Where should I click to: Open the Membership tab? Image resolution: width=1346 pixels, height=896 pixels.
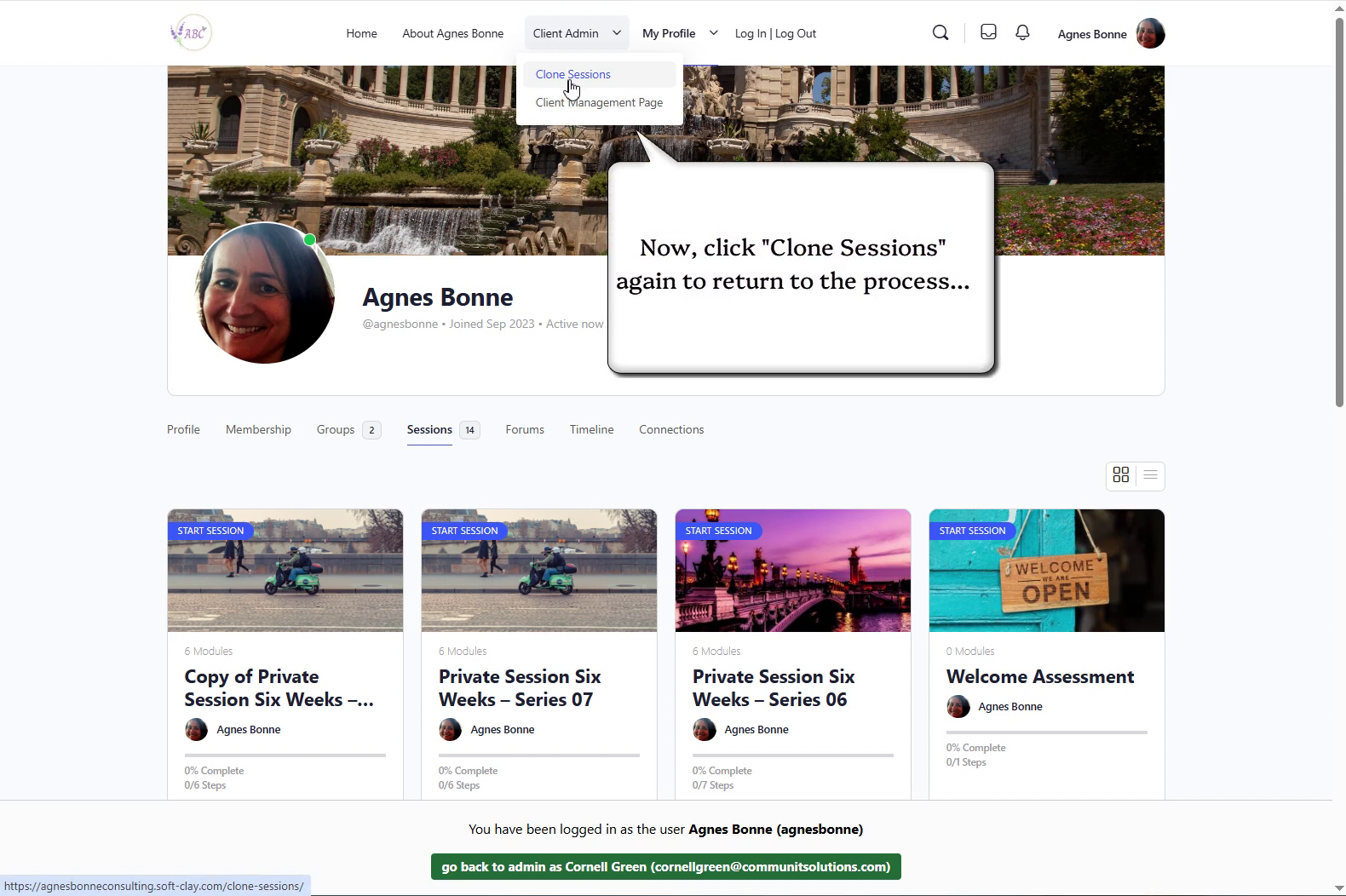point(258,429)
